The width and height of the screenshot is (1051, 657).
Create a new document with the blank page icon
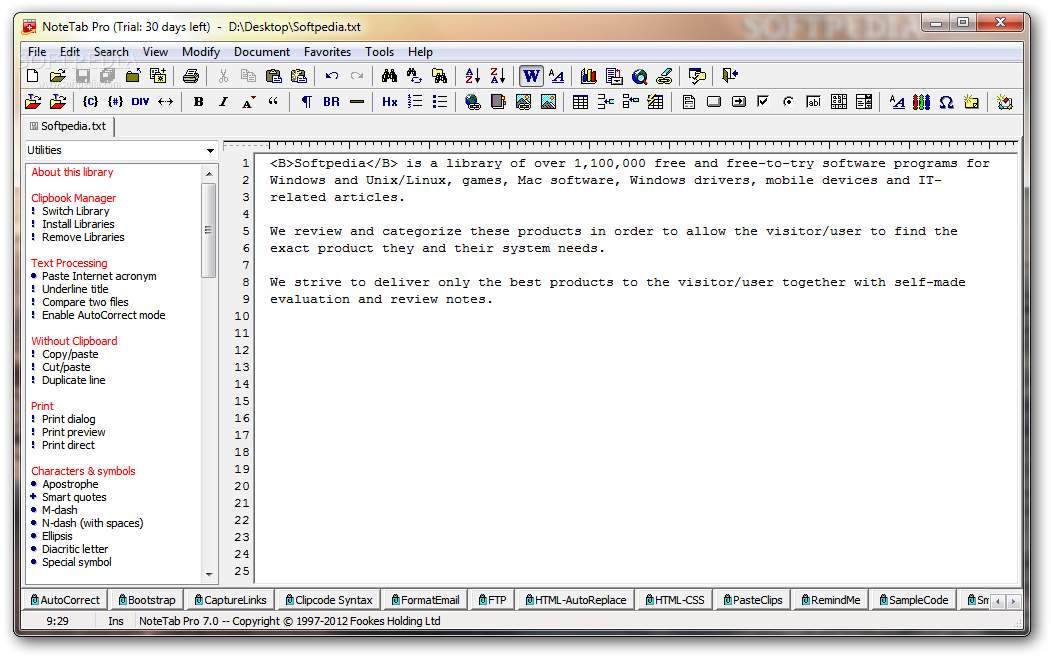(x=32, y=76)
